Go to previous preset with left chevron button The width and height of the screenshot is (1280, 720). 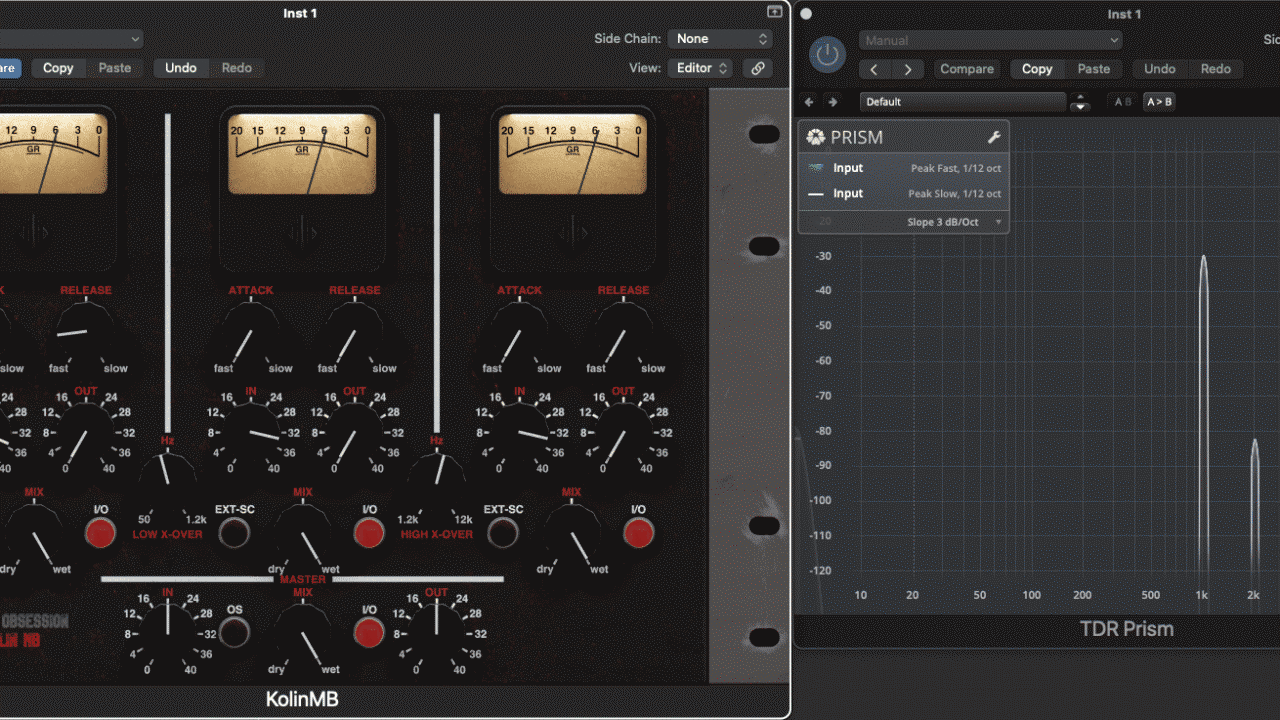click(x=875, y=69)
